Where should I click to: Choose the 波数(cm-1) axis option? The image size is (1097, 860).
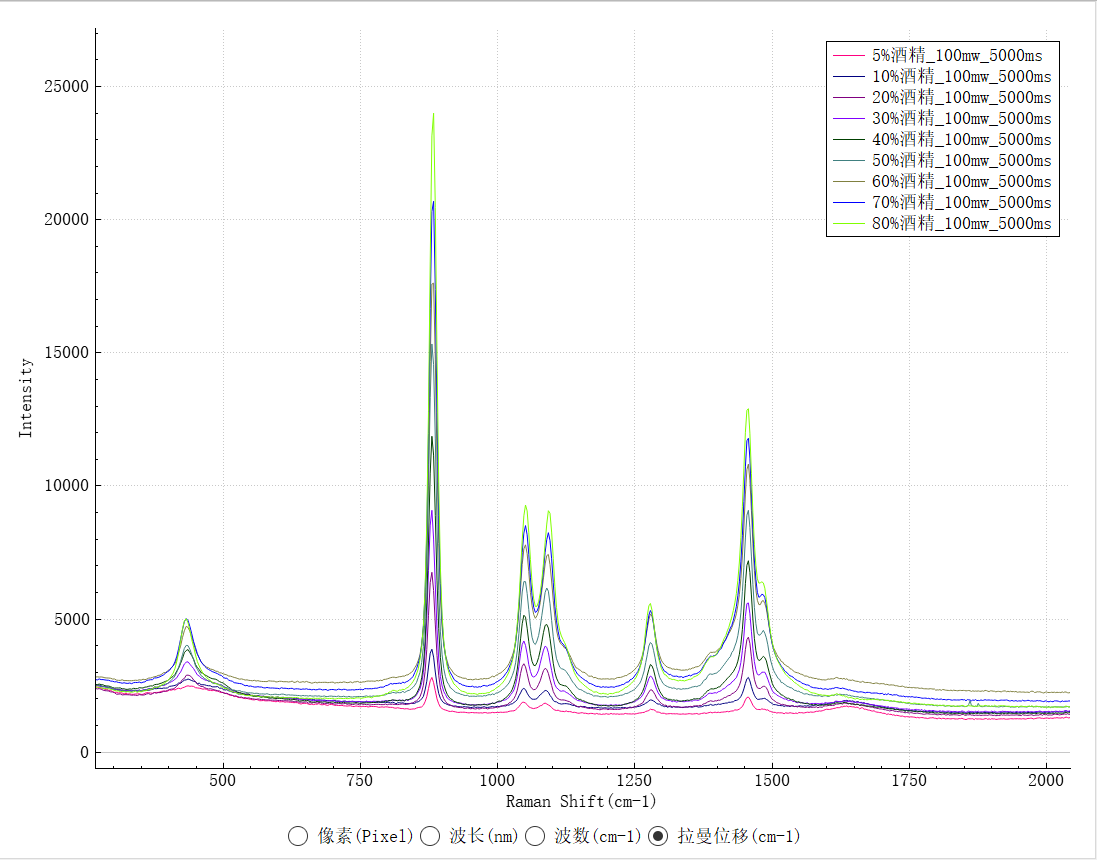536,836
